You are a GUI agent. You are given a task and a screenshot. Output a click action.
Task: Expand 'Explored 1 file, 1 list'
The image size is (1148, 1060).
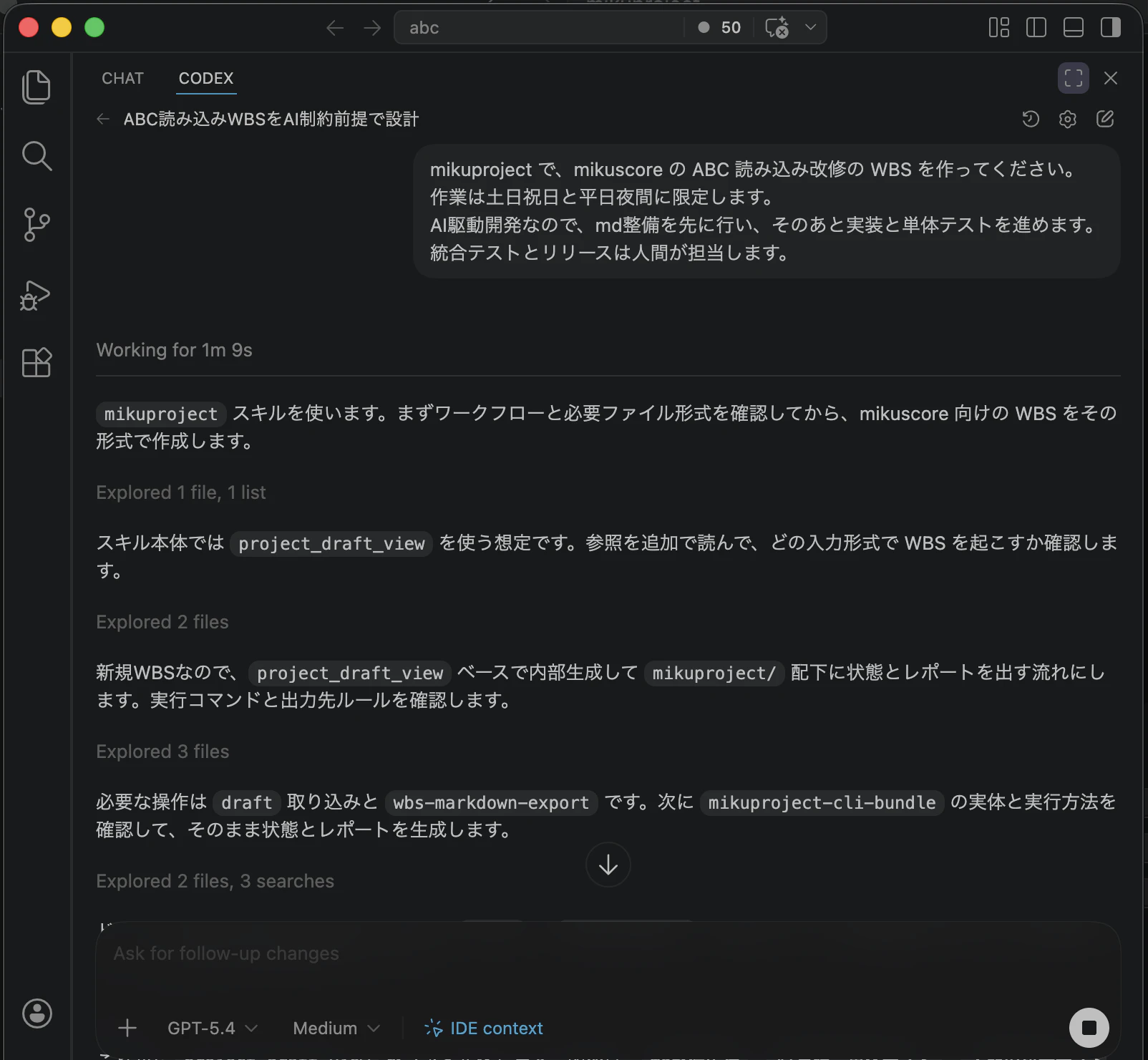pyautogui.click(x=181, y=492)
